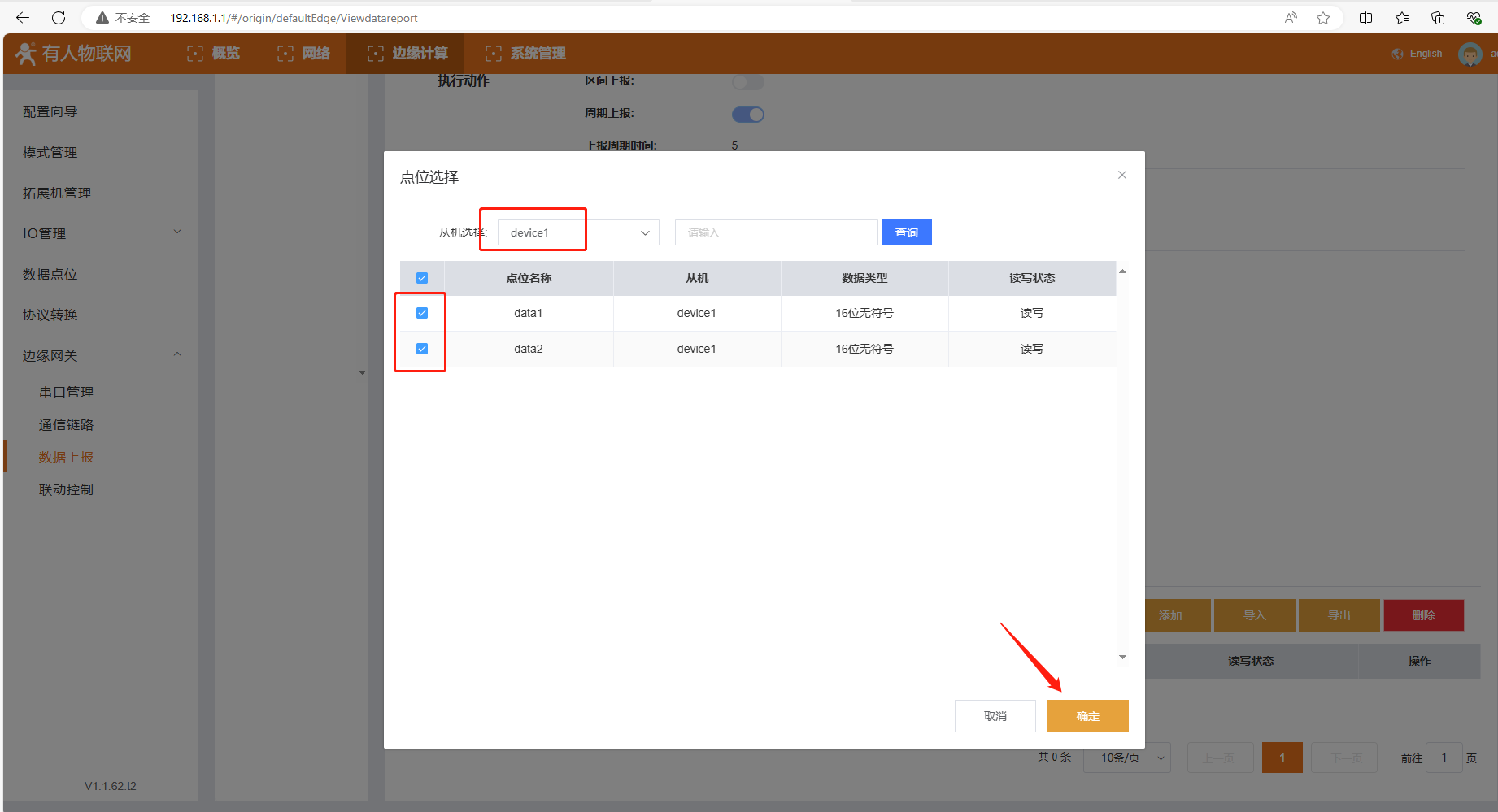Click the user avatar icon
This screenshot has height=812, width=1498.
point(1470,54)
